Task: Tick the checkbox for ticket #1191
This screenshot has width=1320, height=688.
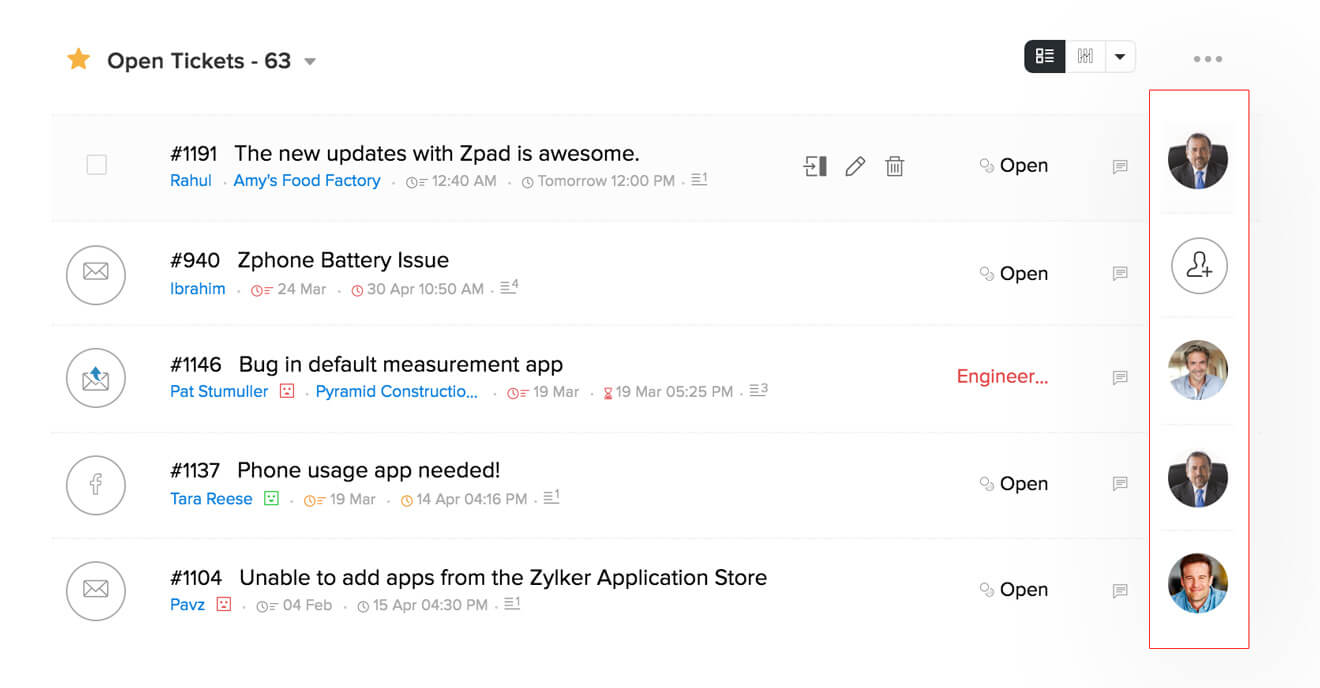Action: 97,165
